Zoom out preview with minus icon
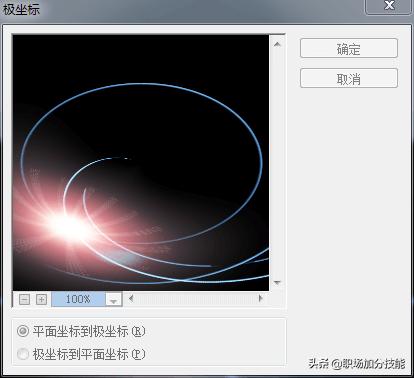The width and height of the screenshot is (414, 378). point(24,299)
